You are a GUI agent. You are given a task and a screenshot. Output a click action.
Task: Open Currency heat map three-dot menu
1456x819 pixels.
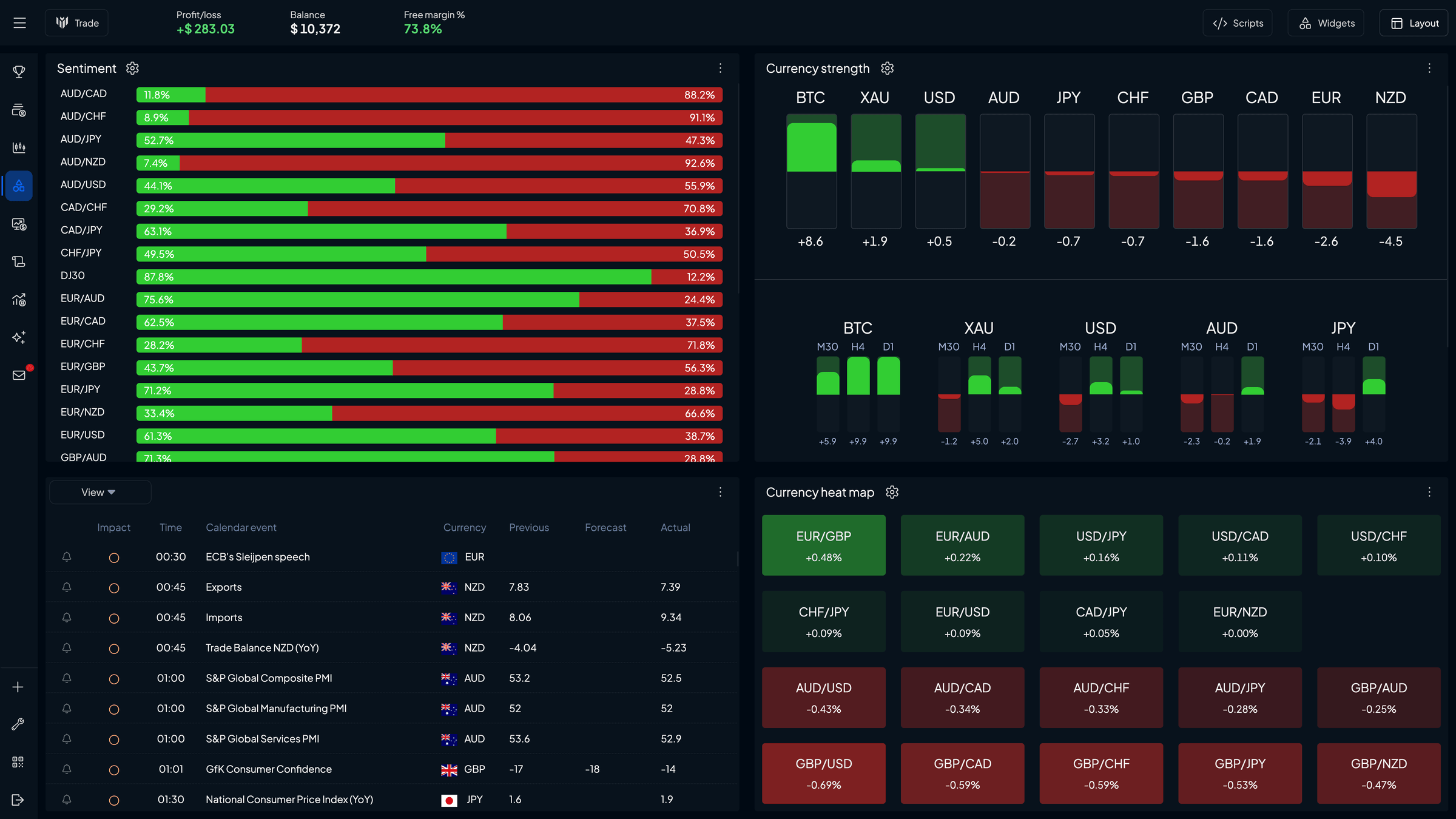pyautogui.click(x=1429, y=492)
